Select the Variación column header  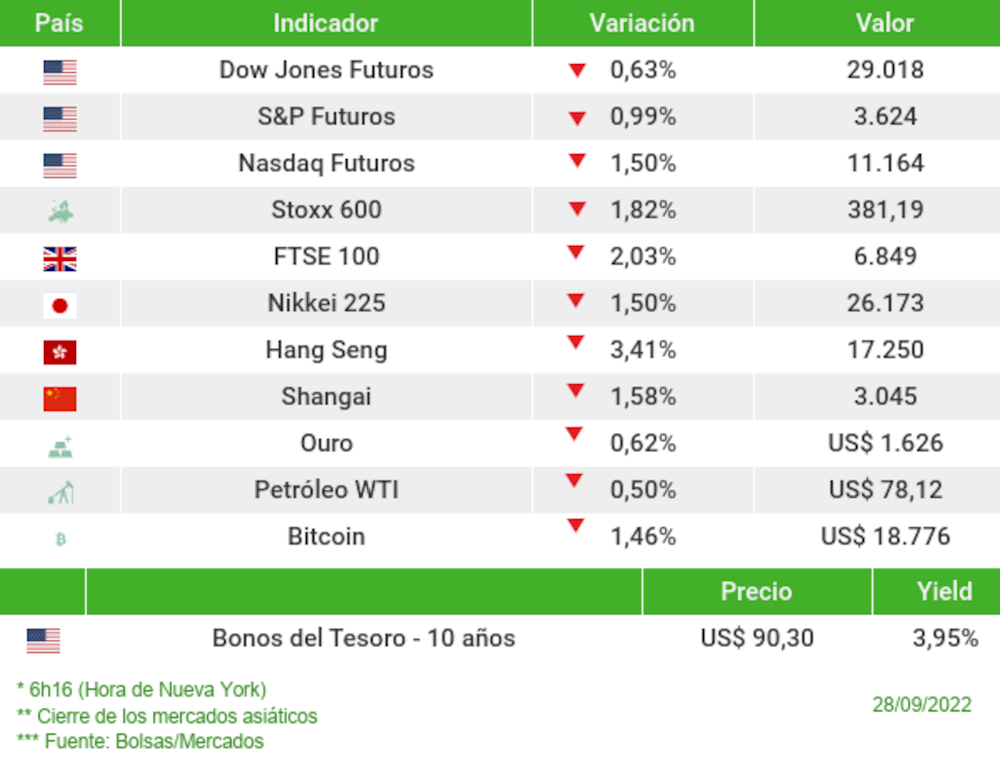point(642,23)
